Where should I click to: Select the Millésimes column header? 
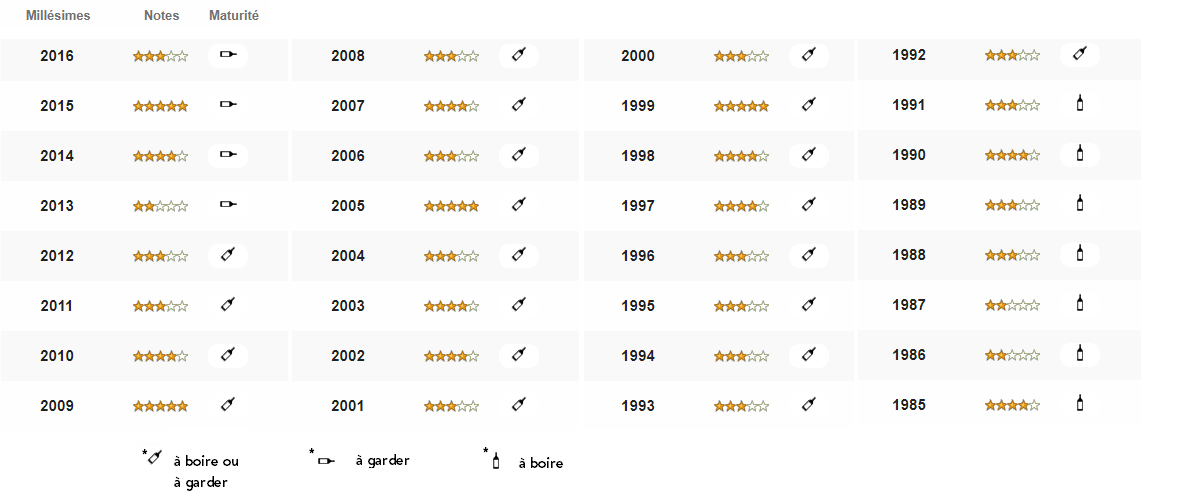coord(58,16)
